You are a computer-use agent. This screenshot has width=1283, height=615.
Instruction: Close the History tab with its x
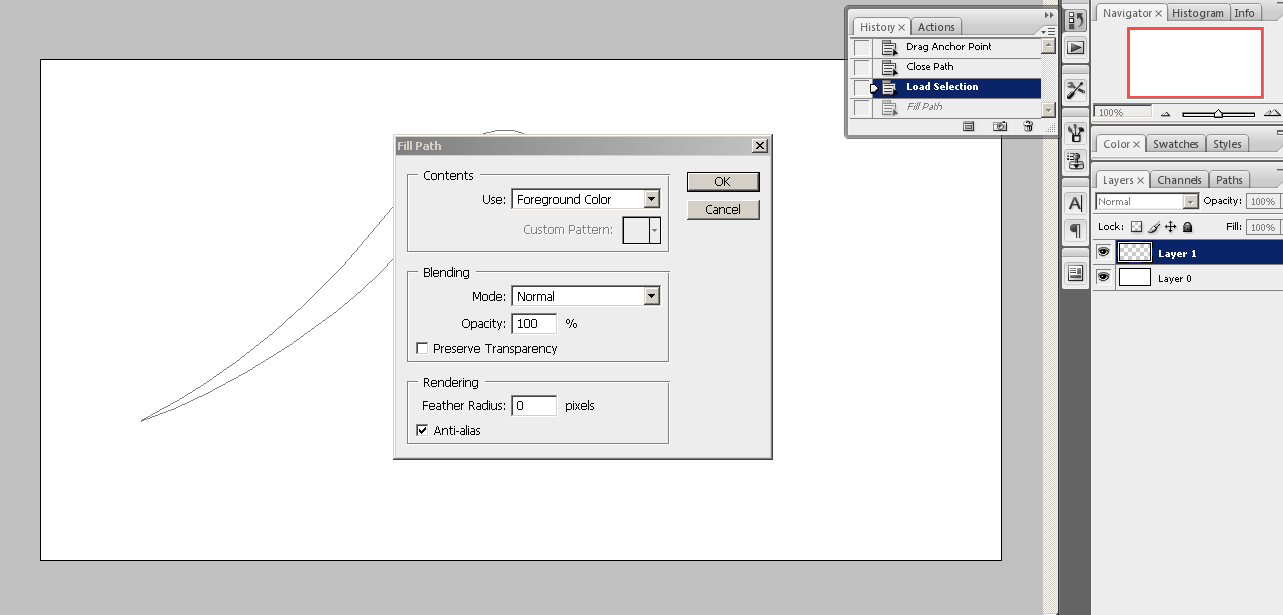point(901,27)
